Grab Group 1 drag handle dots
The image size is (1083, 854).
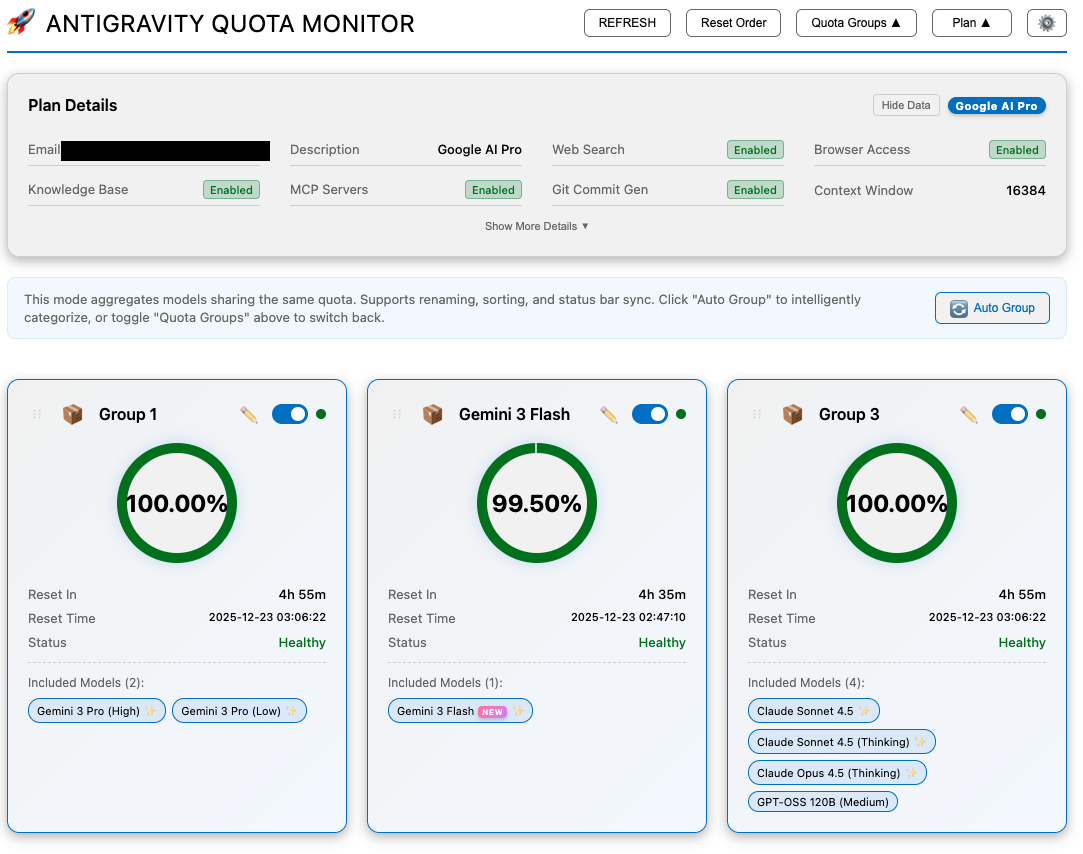[x=37, y=414]
